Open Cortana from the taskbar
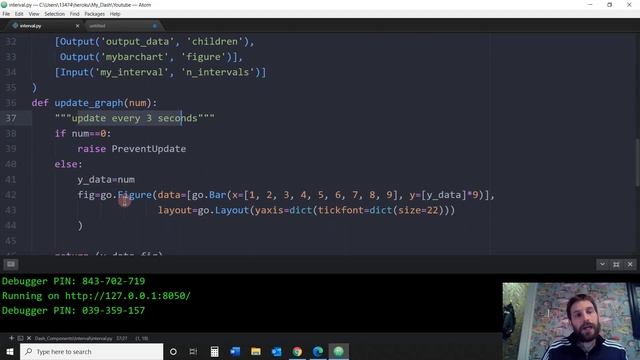 pyautogui.click(x=173, y=351)
